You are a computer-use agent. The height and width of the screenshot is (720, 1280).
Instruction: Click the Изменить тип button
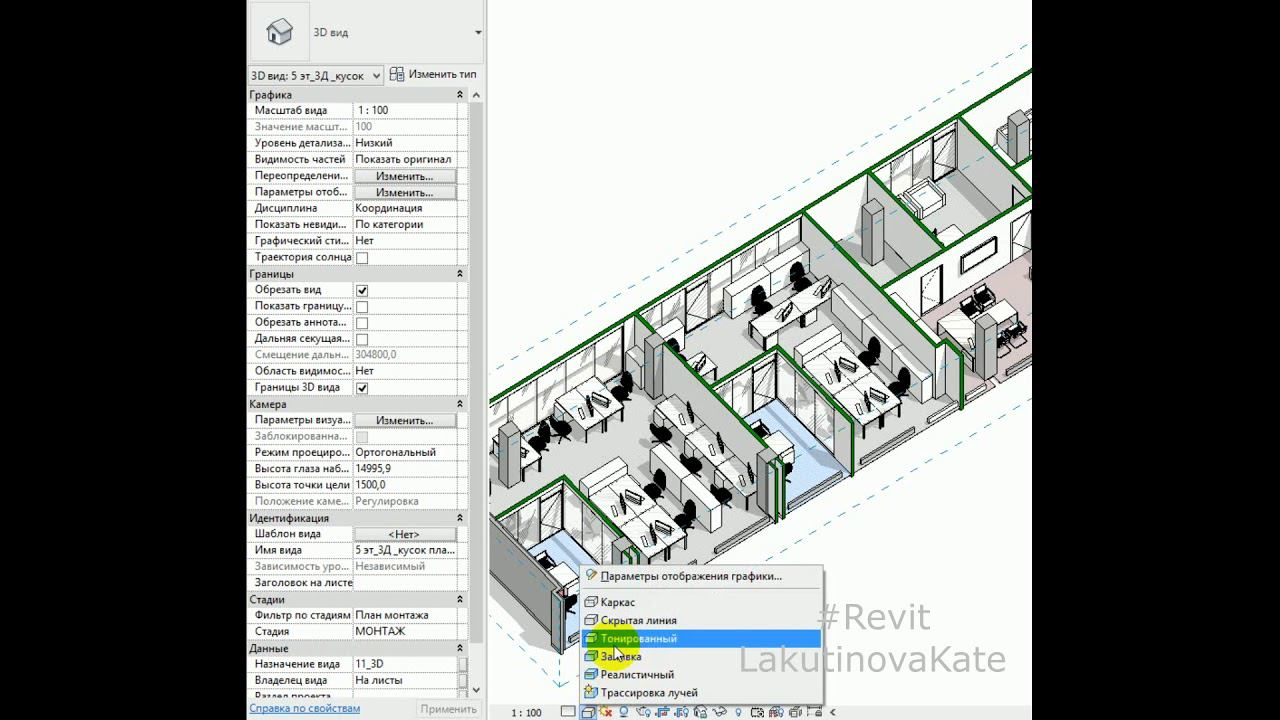pos(433,74)
